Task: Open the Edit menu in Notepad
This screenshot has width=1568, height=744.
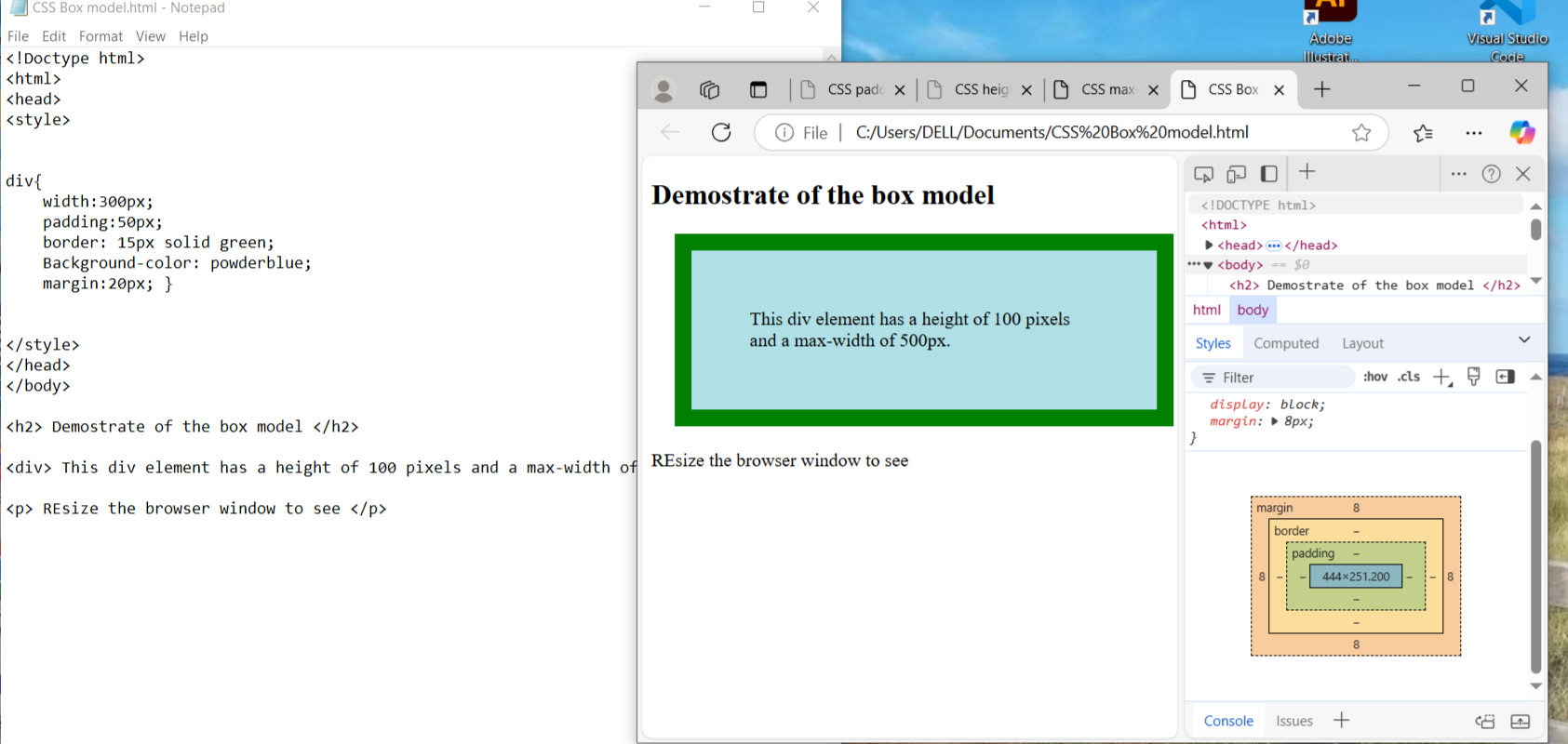Action: pos(54,36)
